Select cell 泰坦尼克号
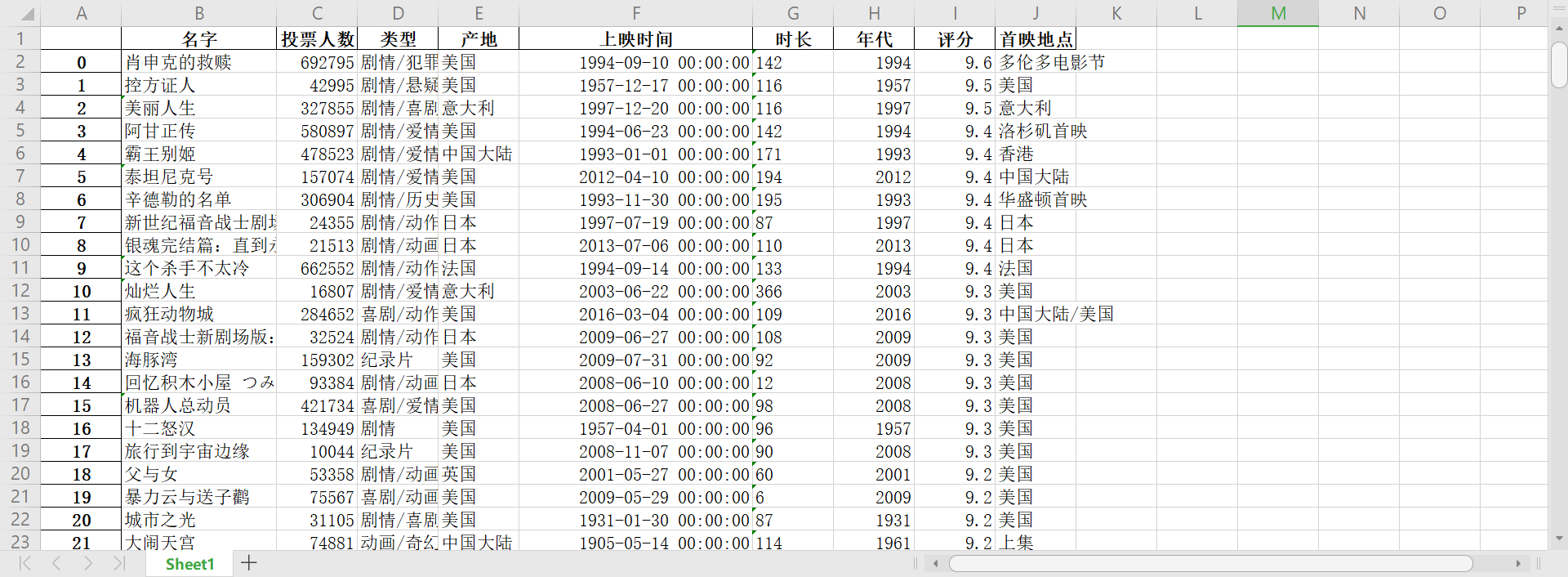1568x577 pixels. click(199, 177)
